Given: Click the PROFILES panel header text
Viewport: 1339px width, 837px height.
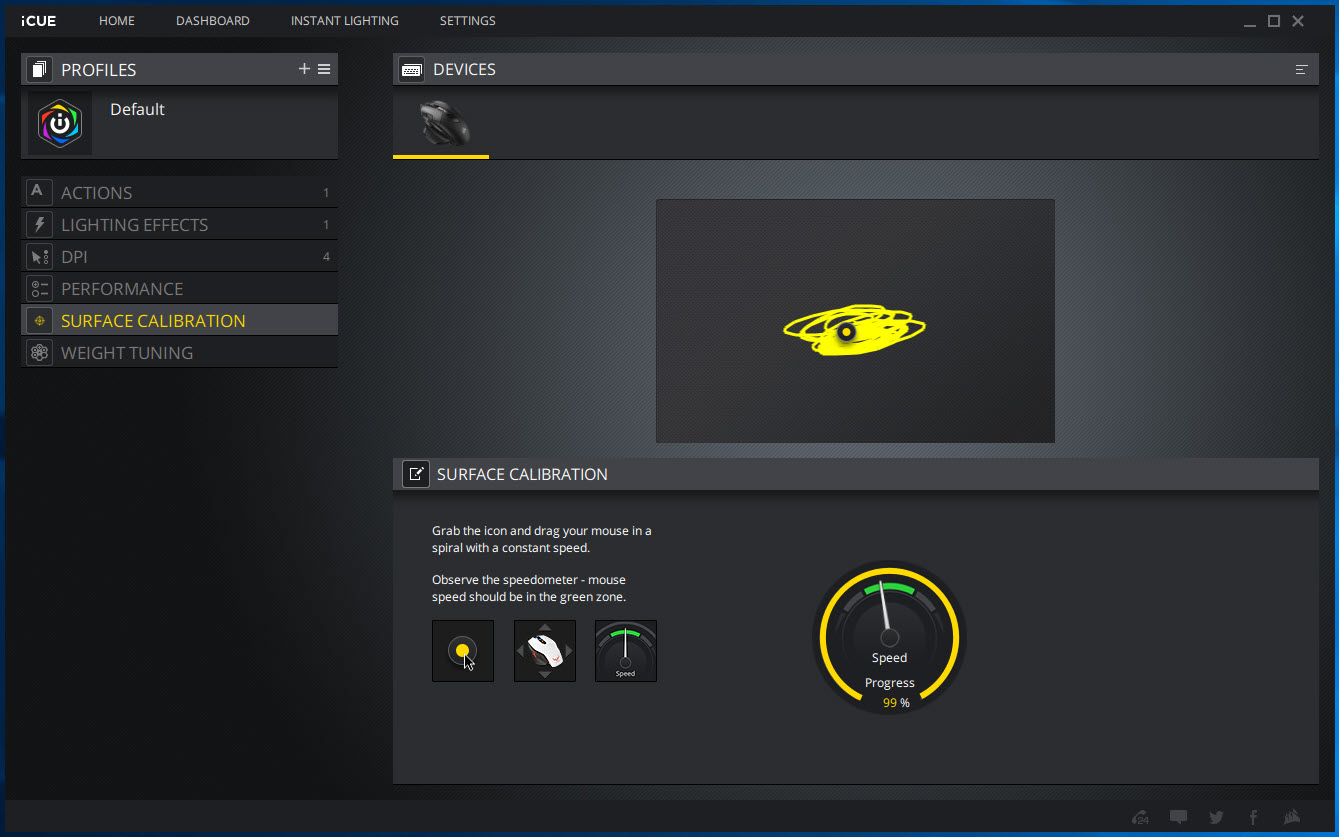Looking at the screenshot, I should (x=99, y=70).
